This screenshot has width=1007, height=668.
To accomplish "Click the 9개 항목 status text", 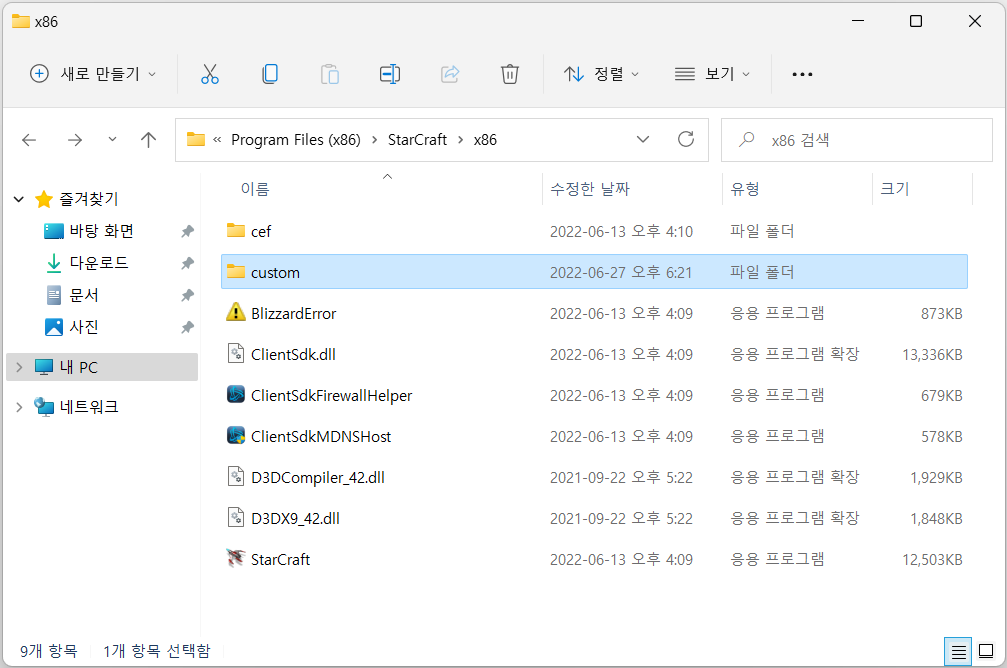I will (48, 651).
